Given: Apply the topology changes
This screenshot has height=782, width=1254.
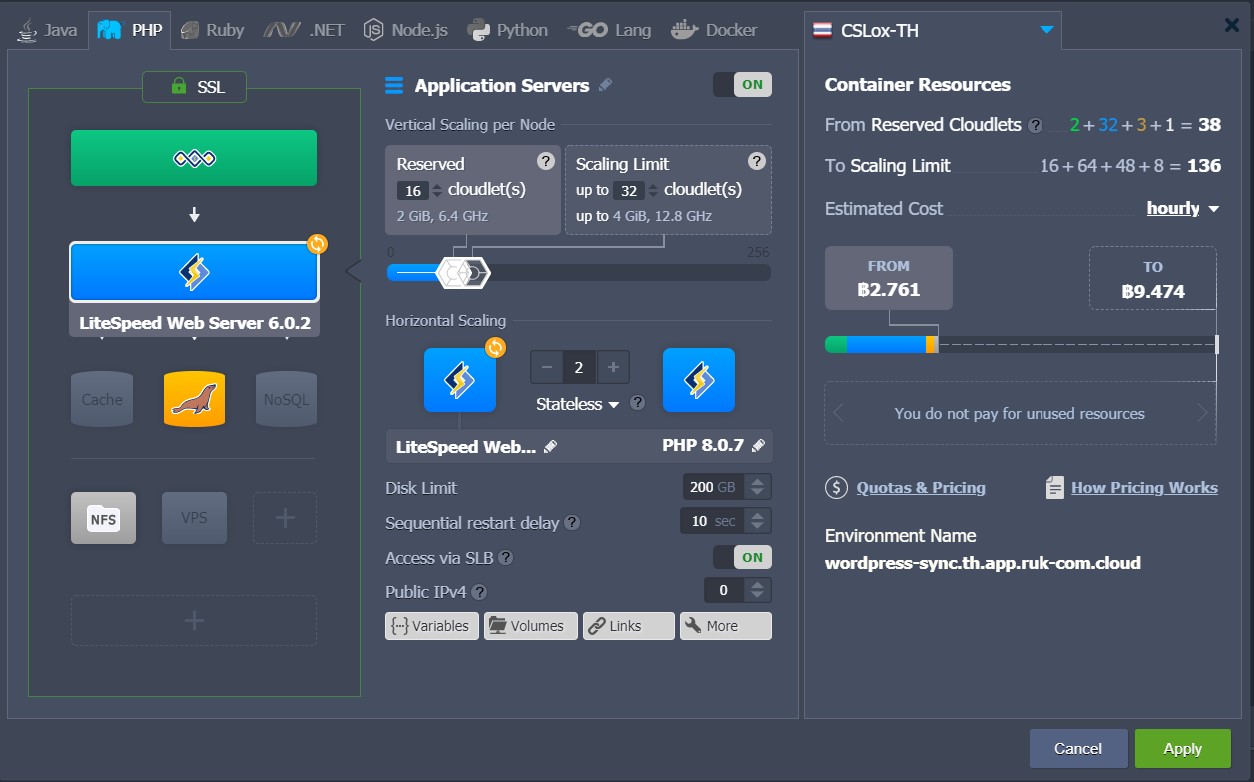Looking at the screenshot, I should 1182,748.
